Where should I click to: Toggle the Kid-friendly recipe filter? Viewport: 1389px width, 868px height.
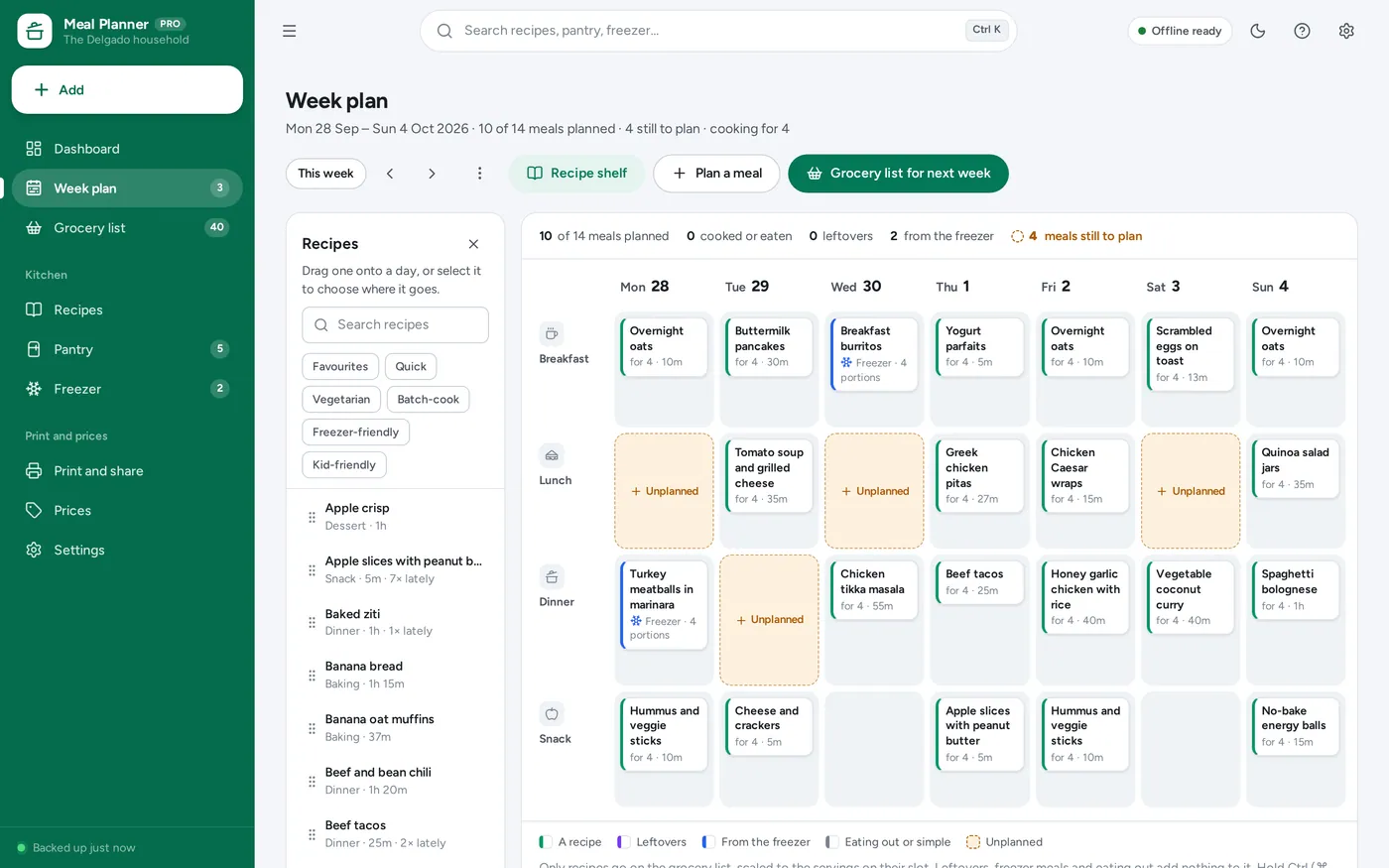click(x=344, y=464)
